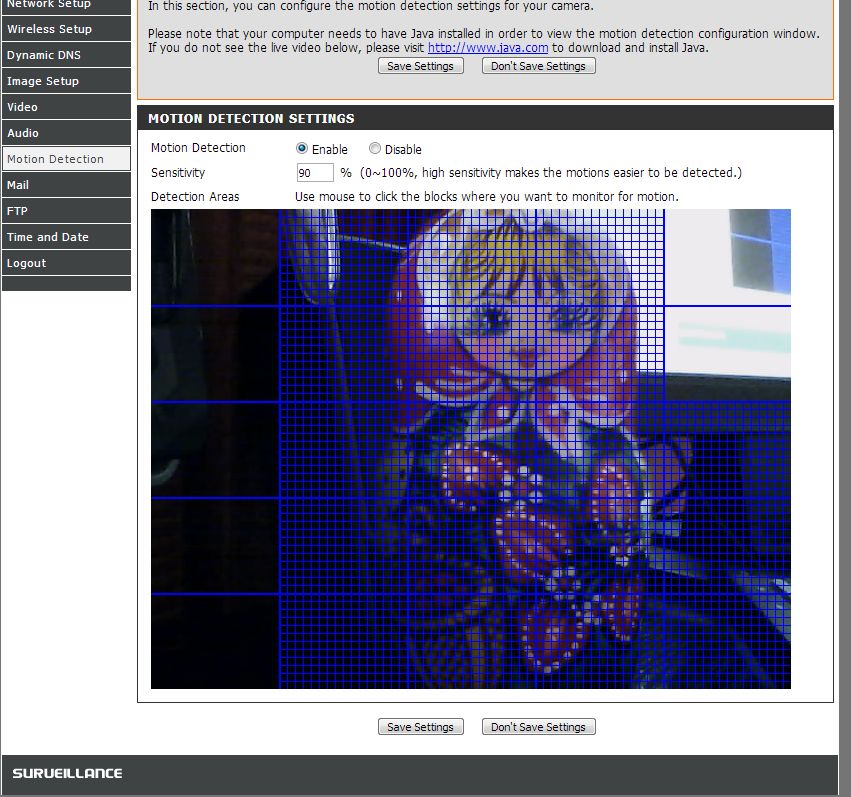
Task: Click the bottom Save Settings button
Action: coord(421,726)
